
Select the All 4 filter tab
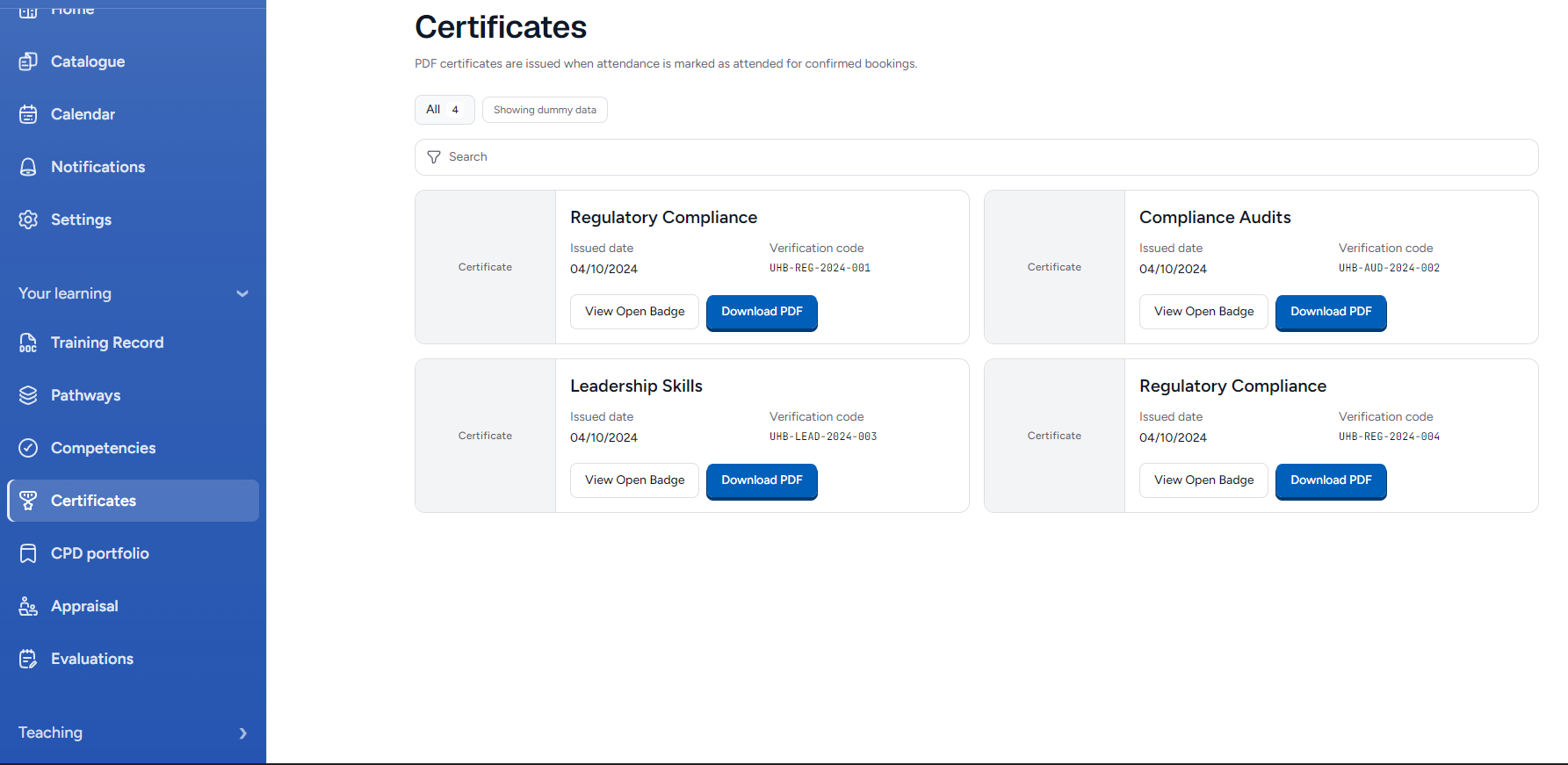(x=444, y=110)
